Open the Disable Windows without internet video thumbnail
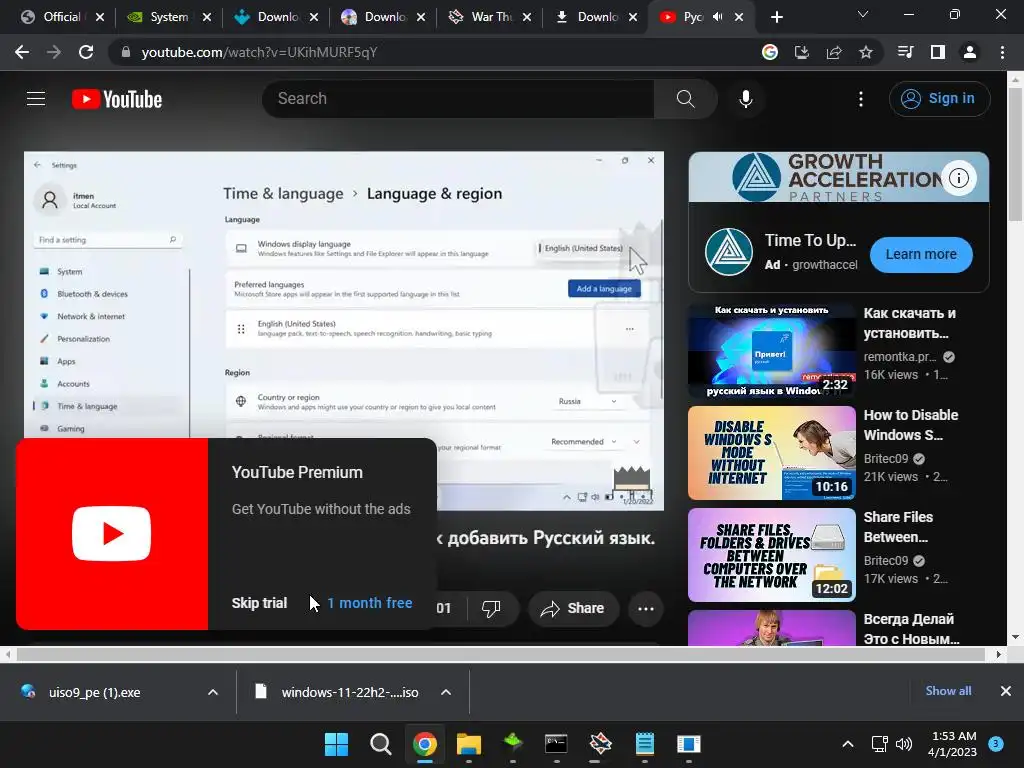 tap(771, 453)
